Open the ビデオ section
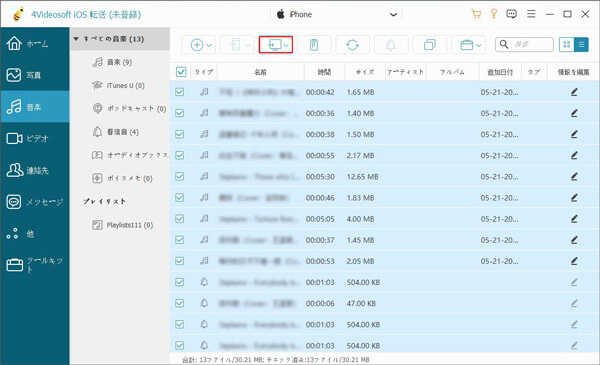Screen dimensions: 600x365 coord(35,138)
